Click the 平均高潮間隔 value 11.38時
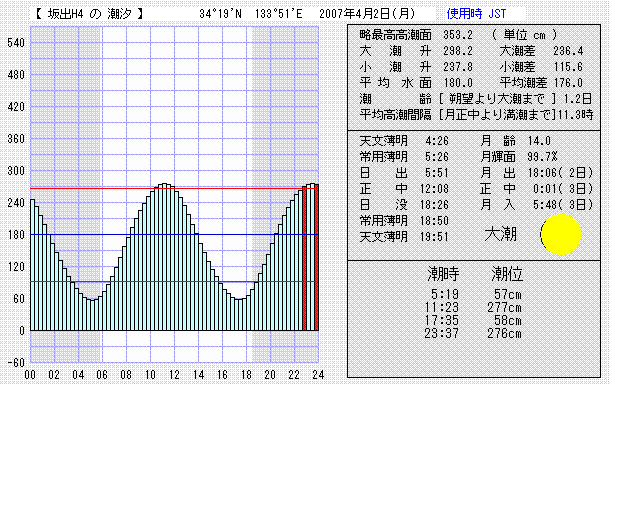The height and width of the screenshot is (512, 640). click(576, 115)
